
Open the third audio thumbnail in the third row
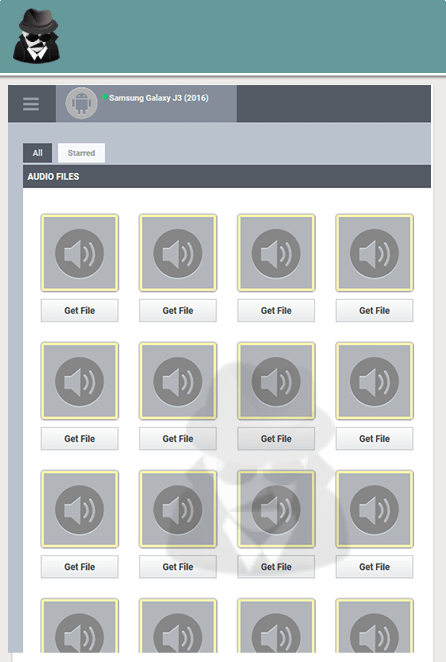click(276, 510)
